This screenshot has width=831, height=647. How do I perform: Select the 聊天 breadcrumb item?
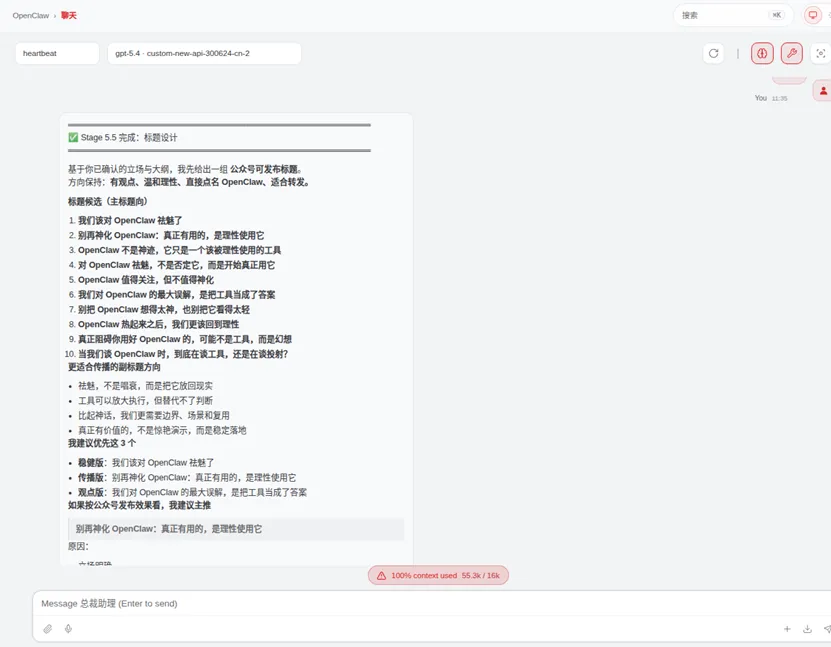pyautogui.click(x=69, y=15)
